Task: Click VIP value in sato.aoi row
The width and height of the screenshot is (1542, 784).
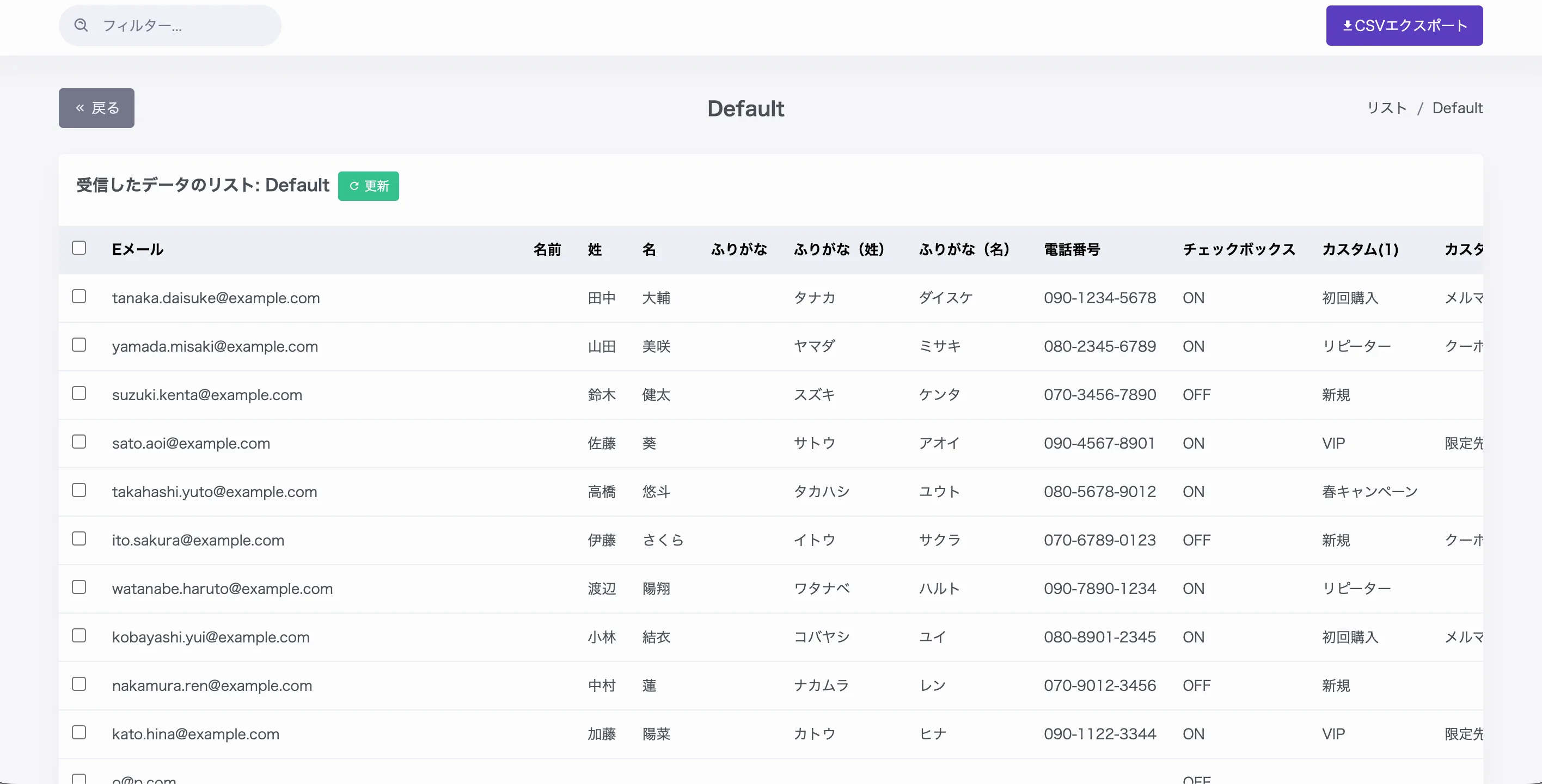Action: pyautogui.click(x=1333, y=444)
